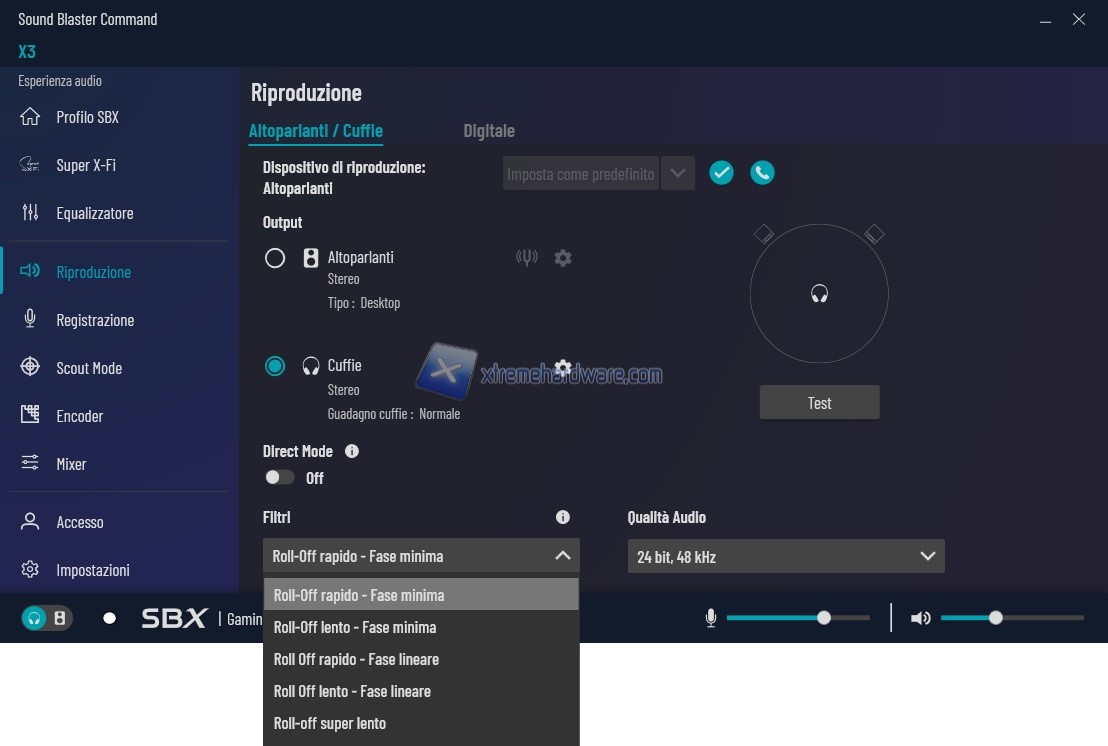Expand the Imposta come predefinito dropdown arrow

[678, 173]
